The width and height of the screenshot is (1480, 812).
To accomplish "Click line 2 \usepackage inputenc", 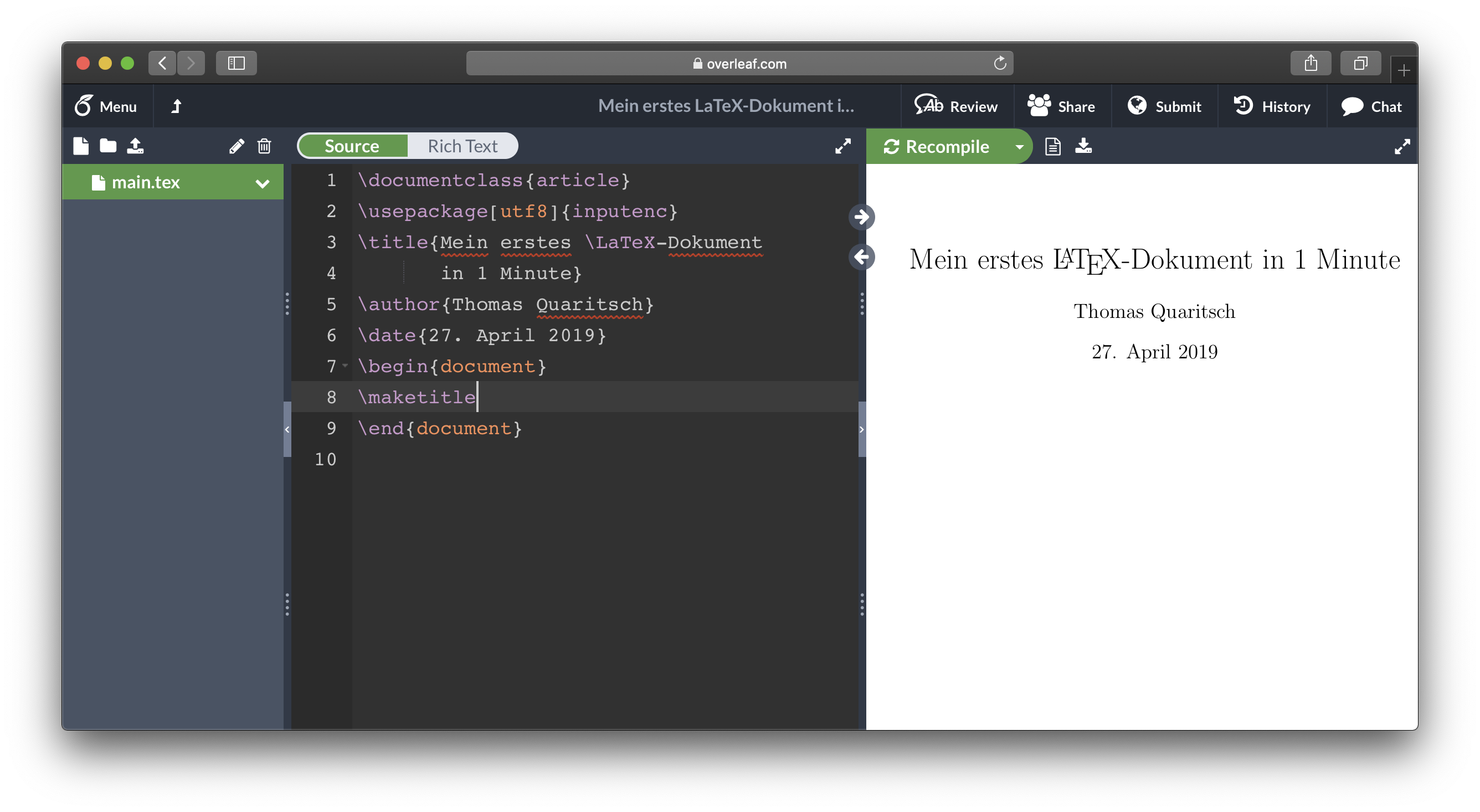I will [518, 212].
